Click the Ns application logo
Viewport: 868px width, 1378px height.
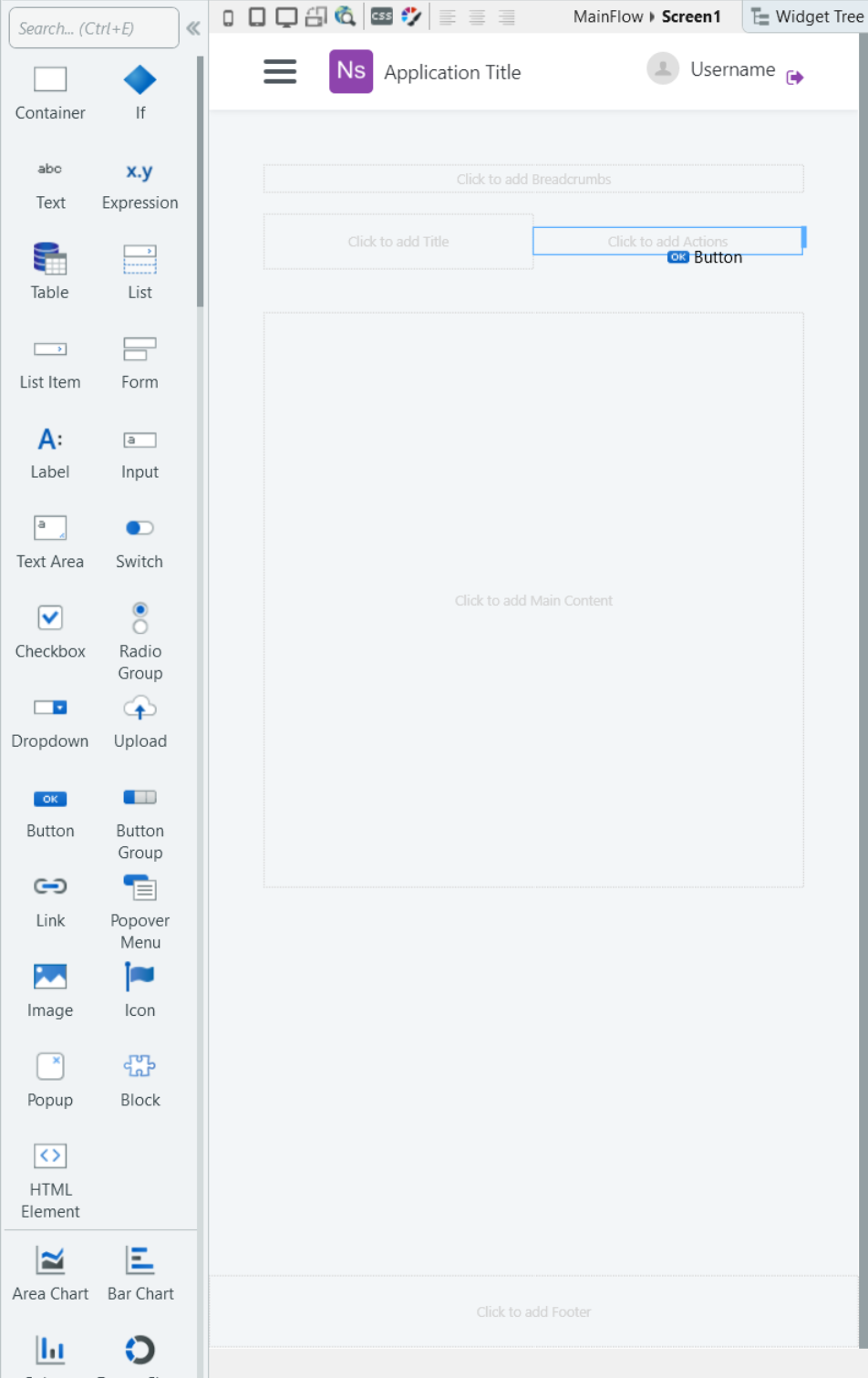351,71
